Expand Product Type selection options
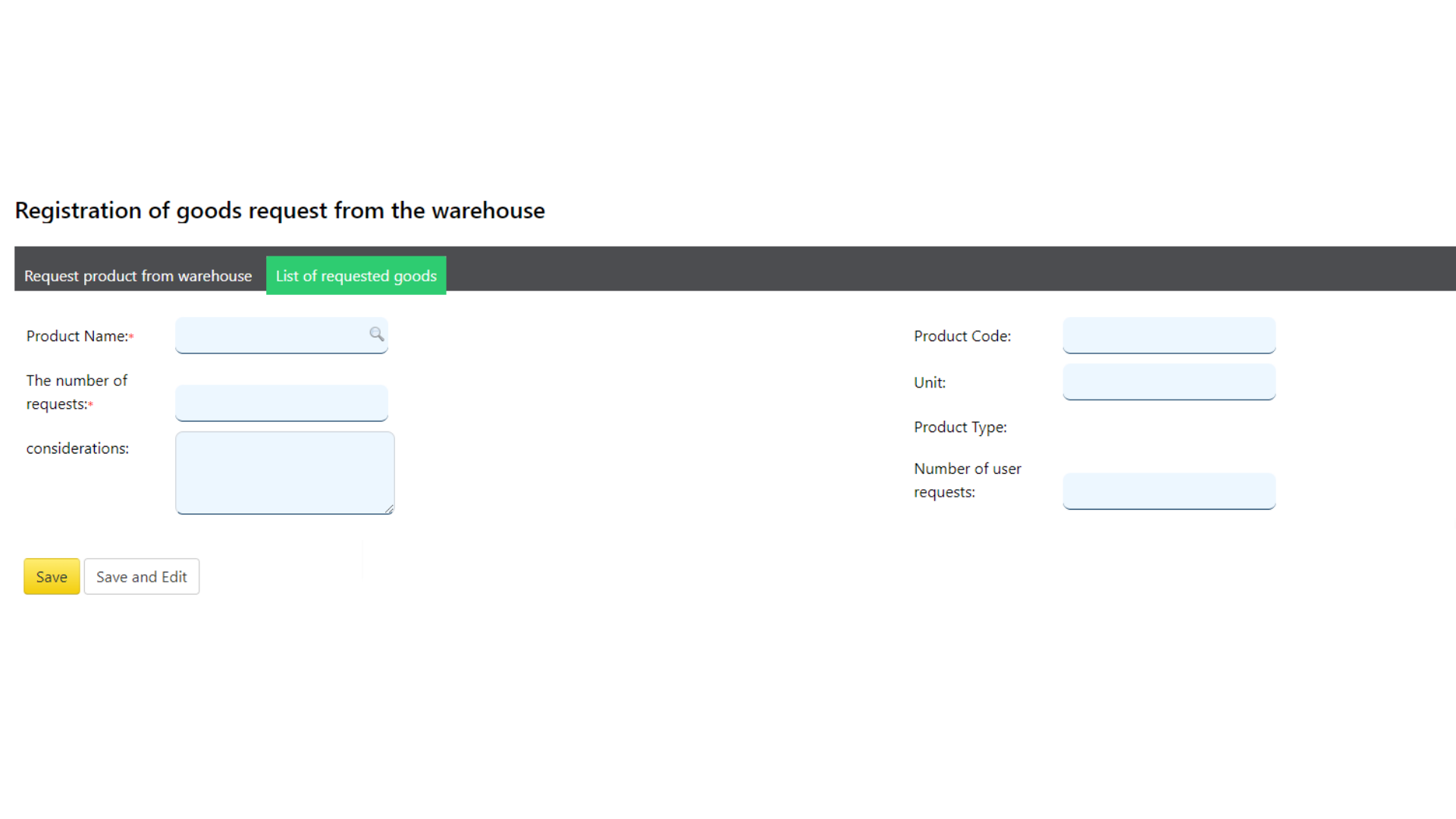 pyautogui.click(x=1169, y=427)
